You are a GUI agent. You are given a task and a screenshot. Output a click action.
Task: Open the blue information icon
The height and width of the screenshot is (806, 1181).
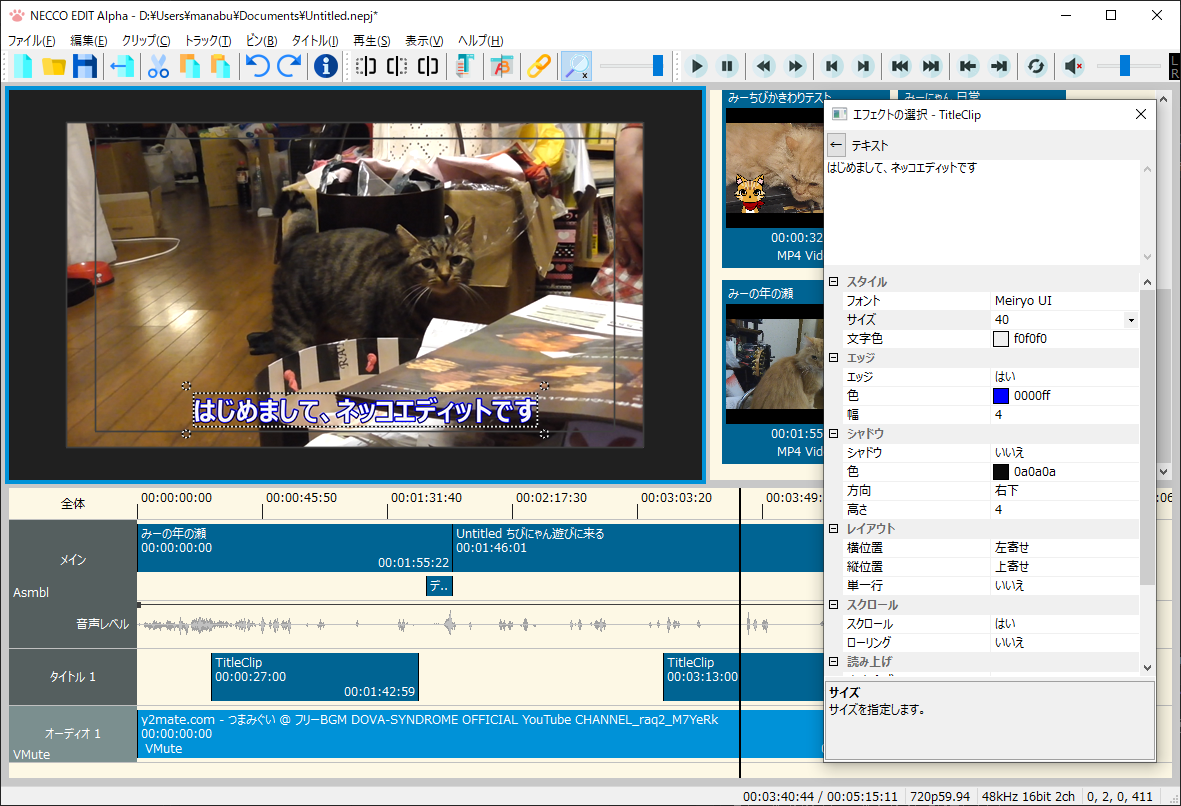[325, 66]
